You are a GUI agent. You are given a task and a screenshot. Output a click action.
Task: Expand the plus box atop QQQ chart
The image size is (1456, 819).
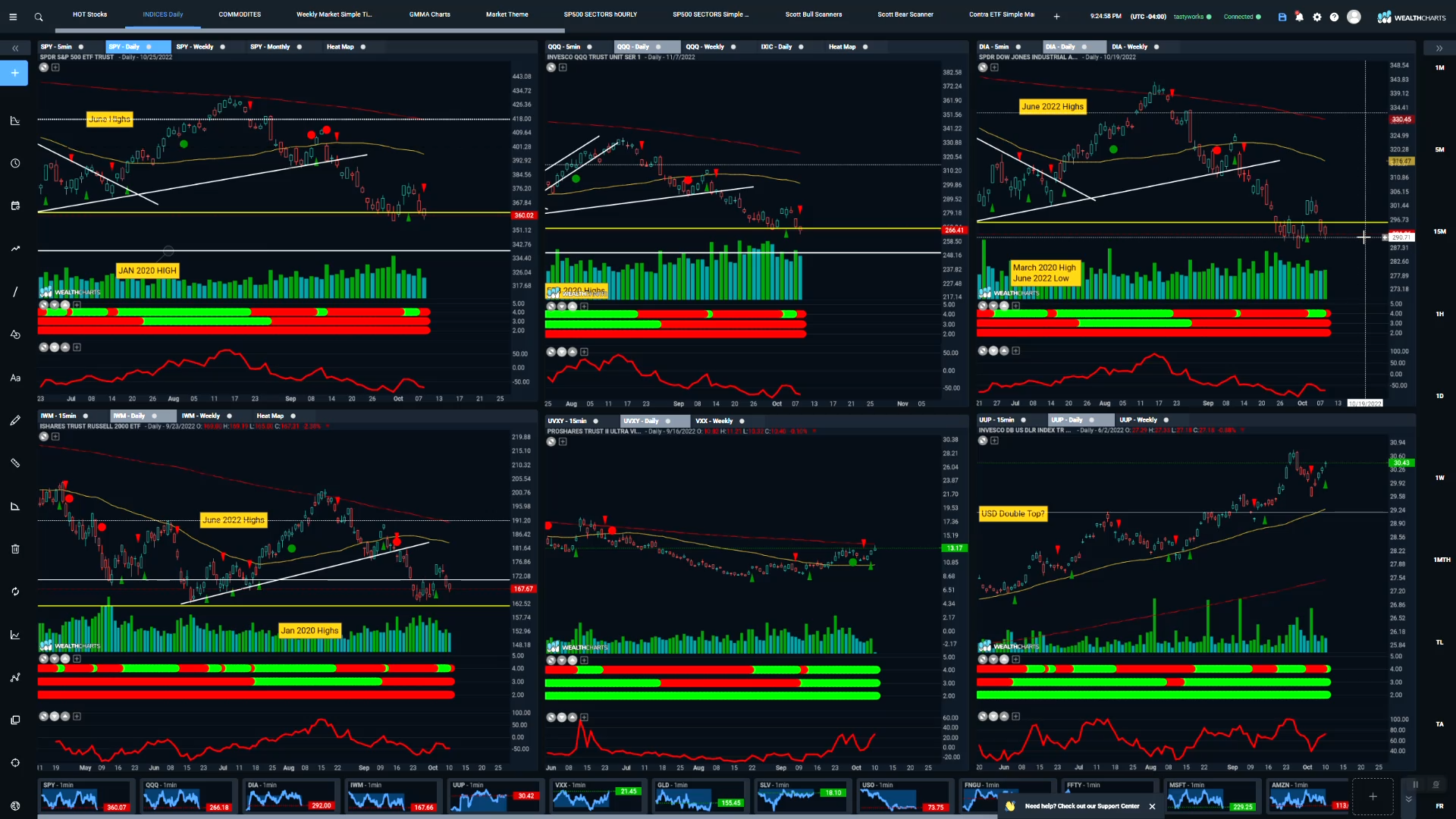(x=563, y=67)
